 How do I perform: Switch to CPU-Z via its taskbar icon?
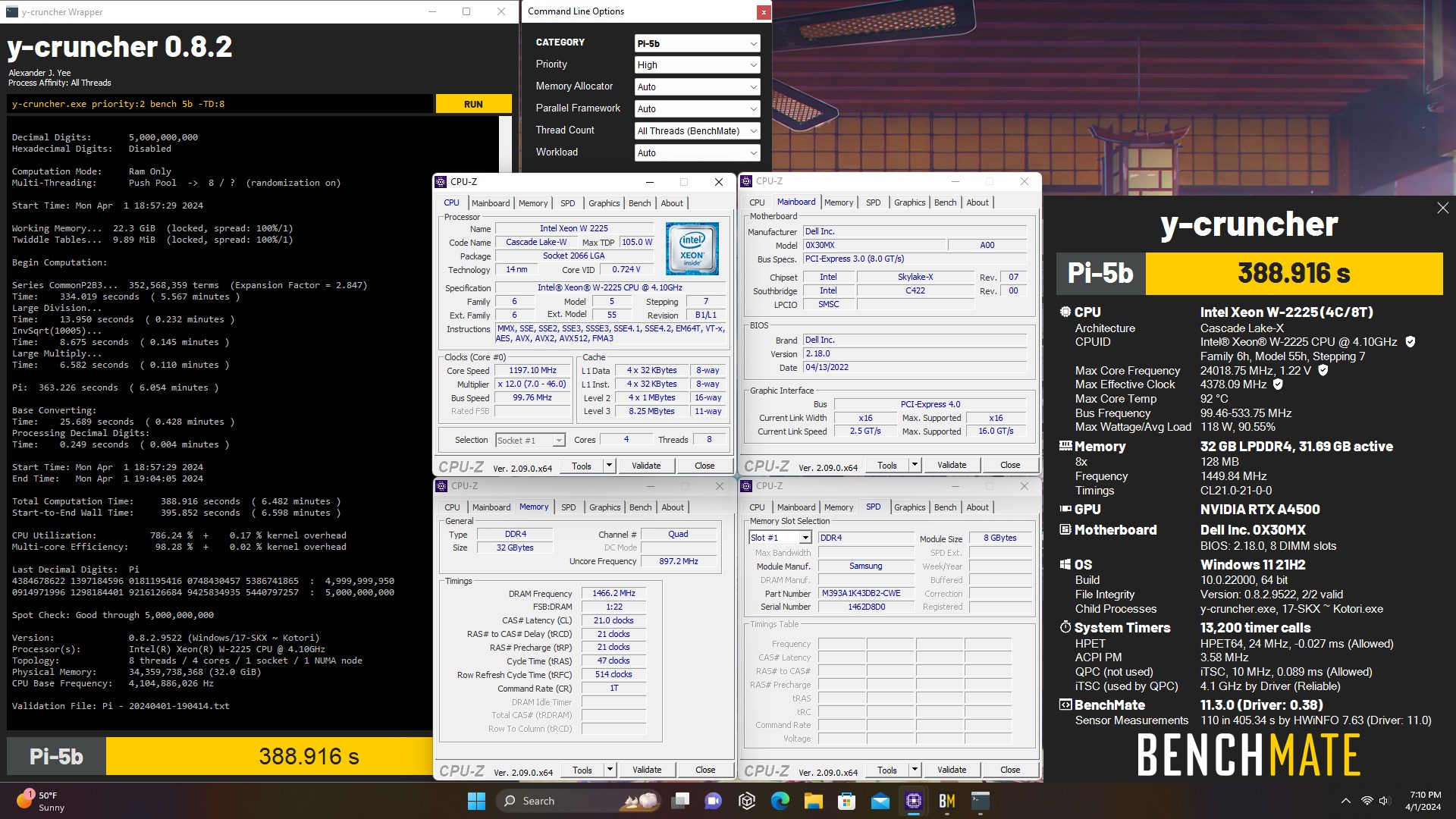(x=914, y=801)
